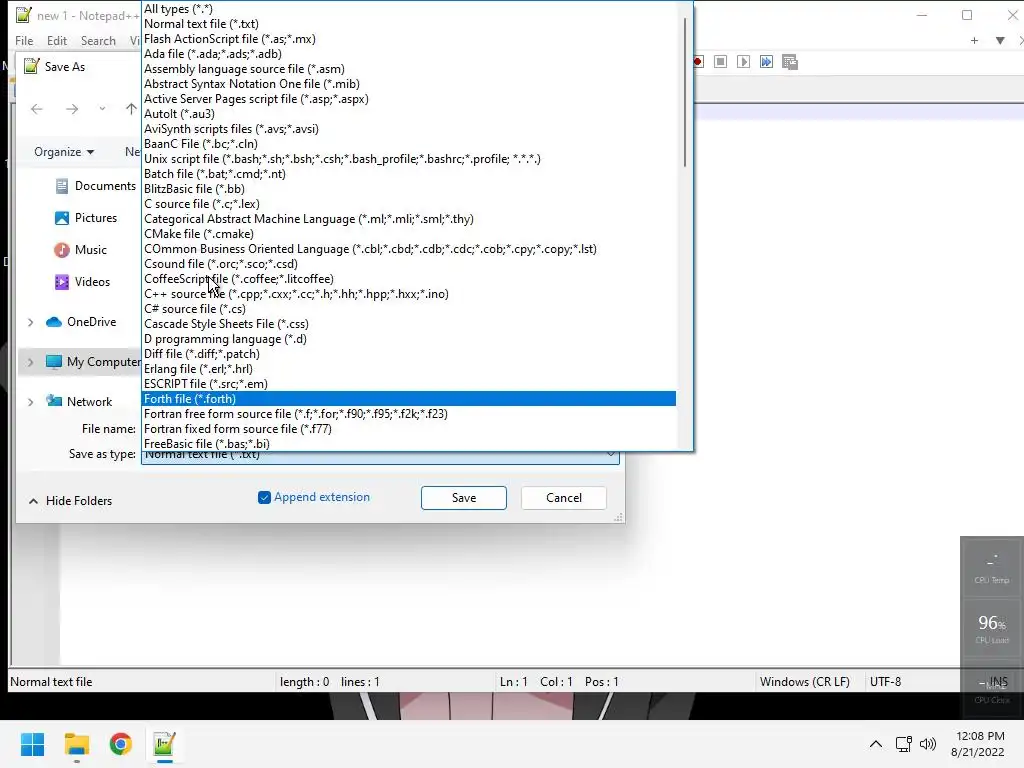Select Network in the navigation pane
Viewport: 1024px width, 768px height.
(x=79, y=402)
